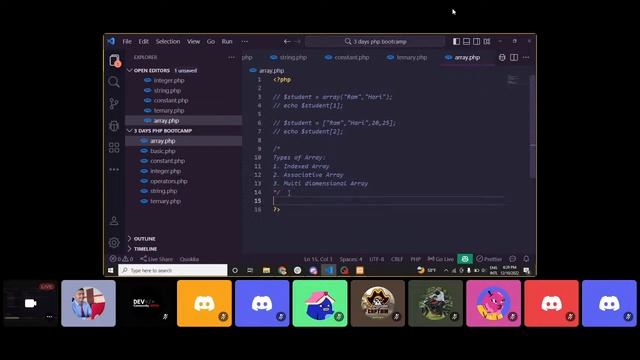
Task: Toggle the bottom panel layout icon
Action: [466, 41]
